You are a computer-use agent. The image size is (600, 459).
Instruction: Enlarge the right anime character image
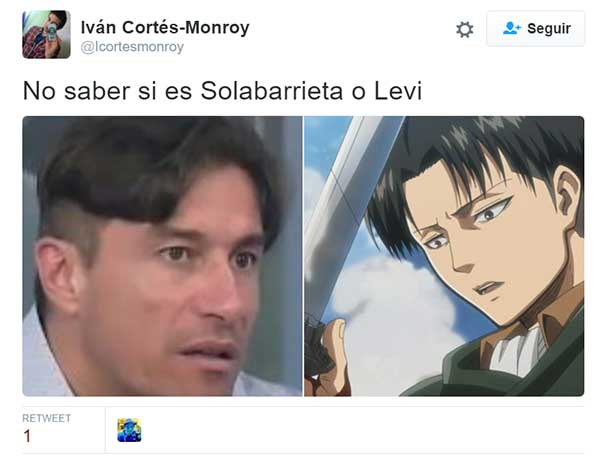[444, 256]
